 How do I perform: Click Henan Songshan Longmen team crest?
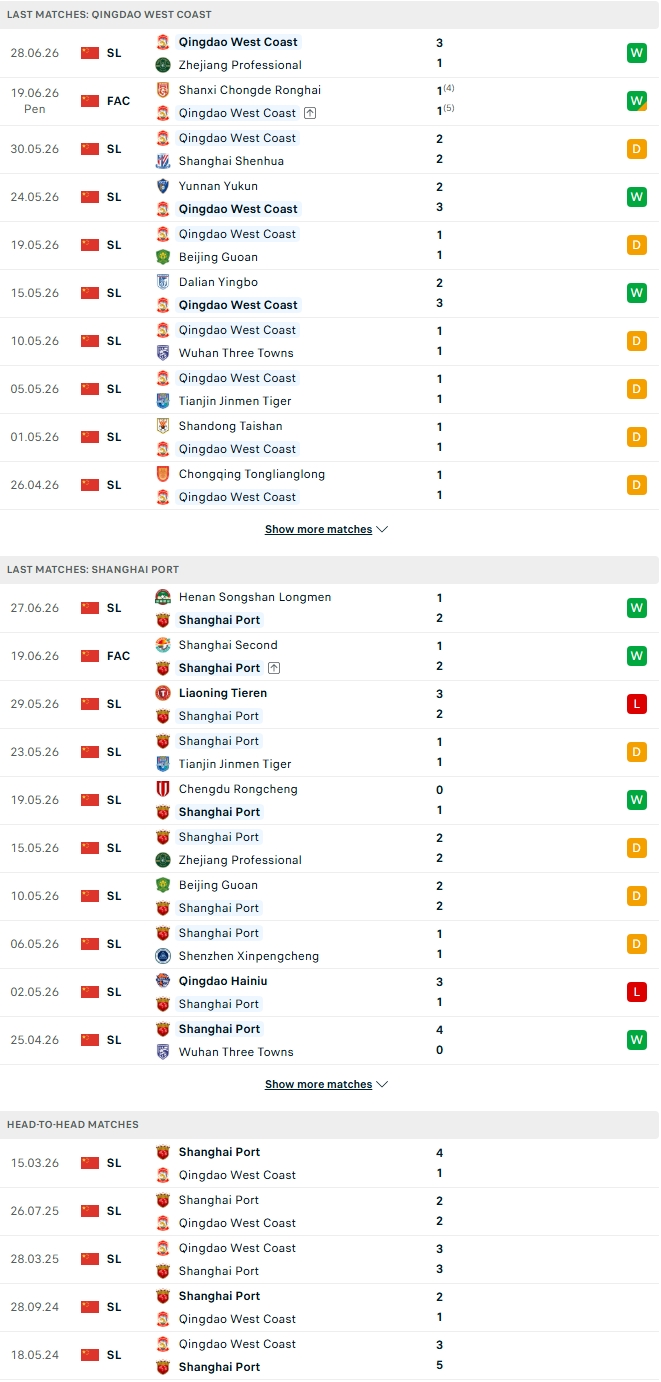tap(163, 597)
